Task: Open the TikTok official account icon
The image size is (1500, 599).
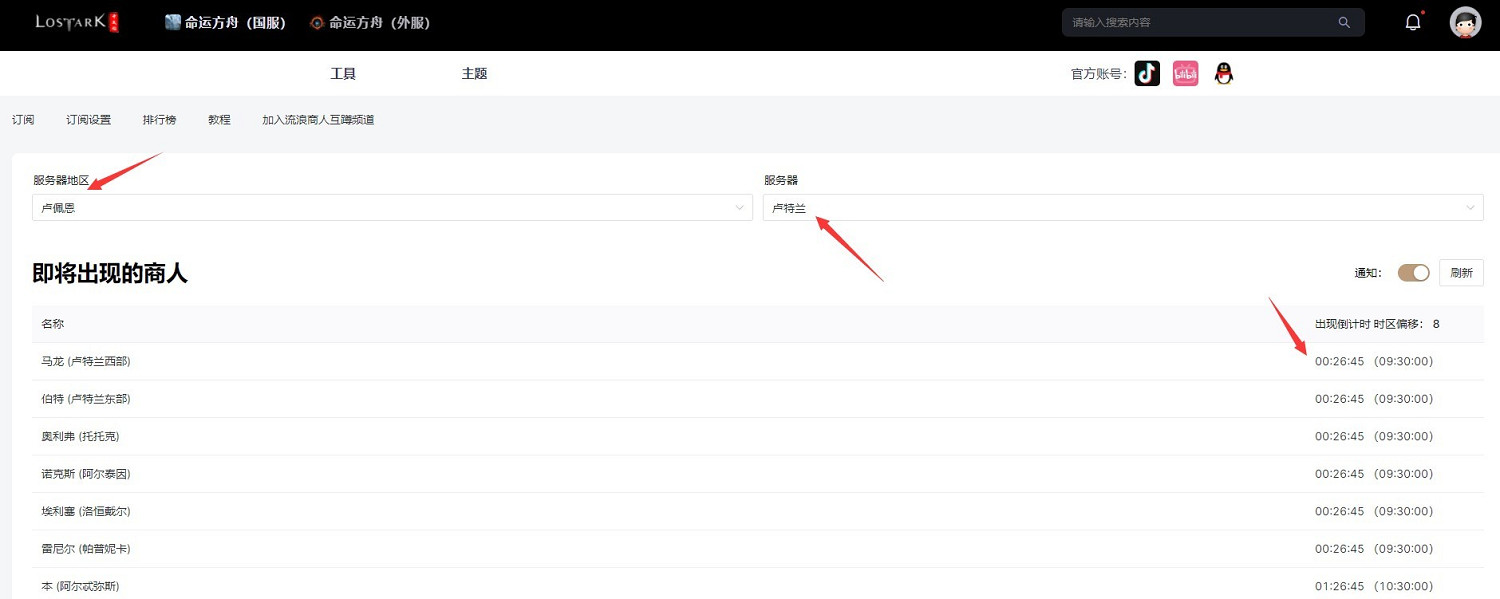Action: (1147, 73)
